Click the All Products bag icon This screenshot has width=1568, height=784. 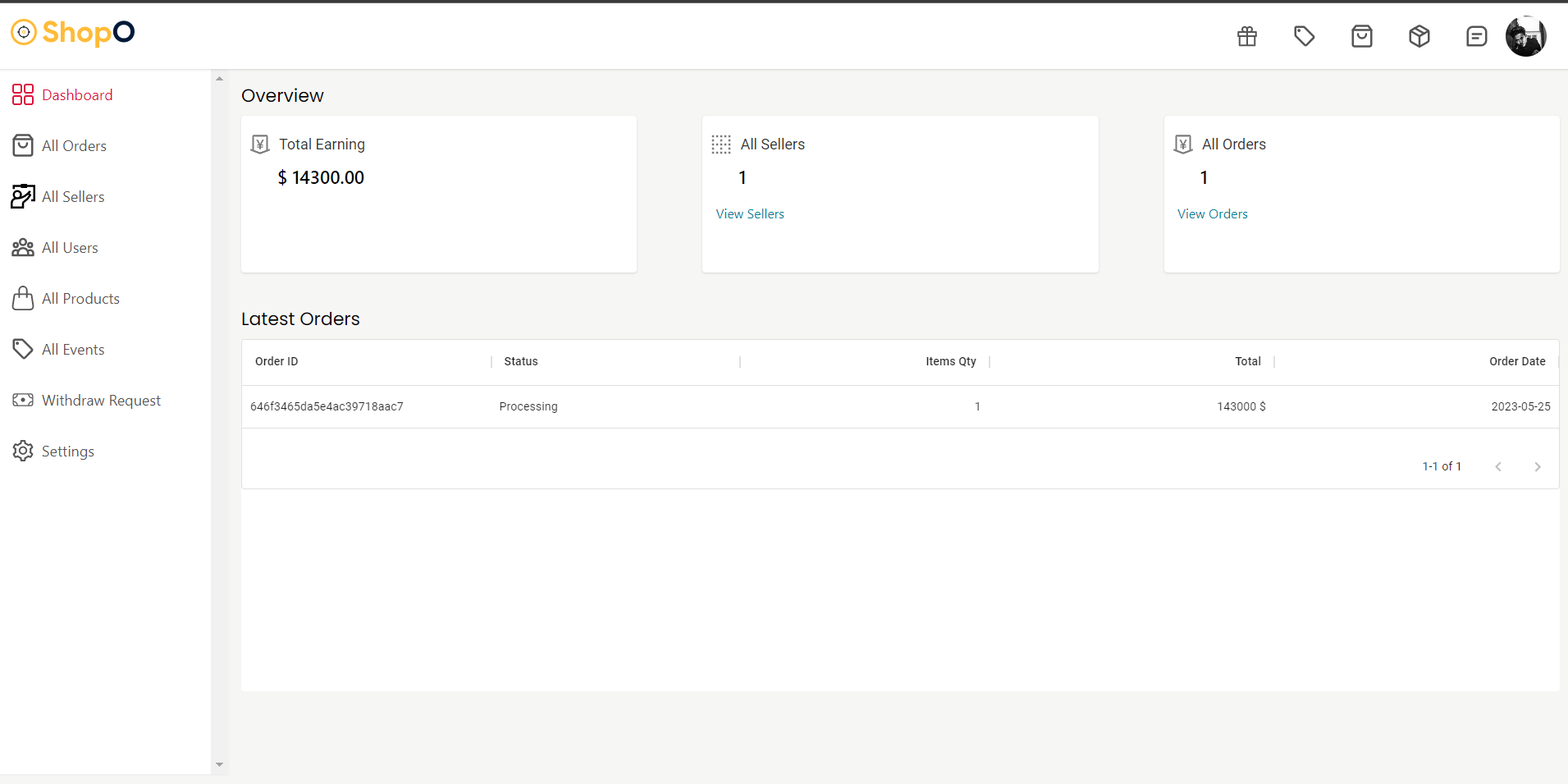[x=23, y=298]
